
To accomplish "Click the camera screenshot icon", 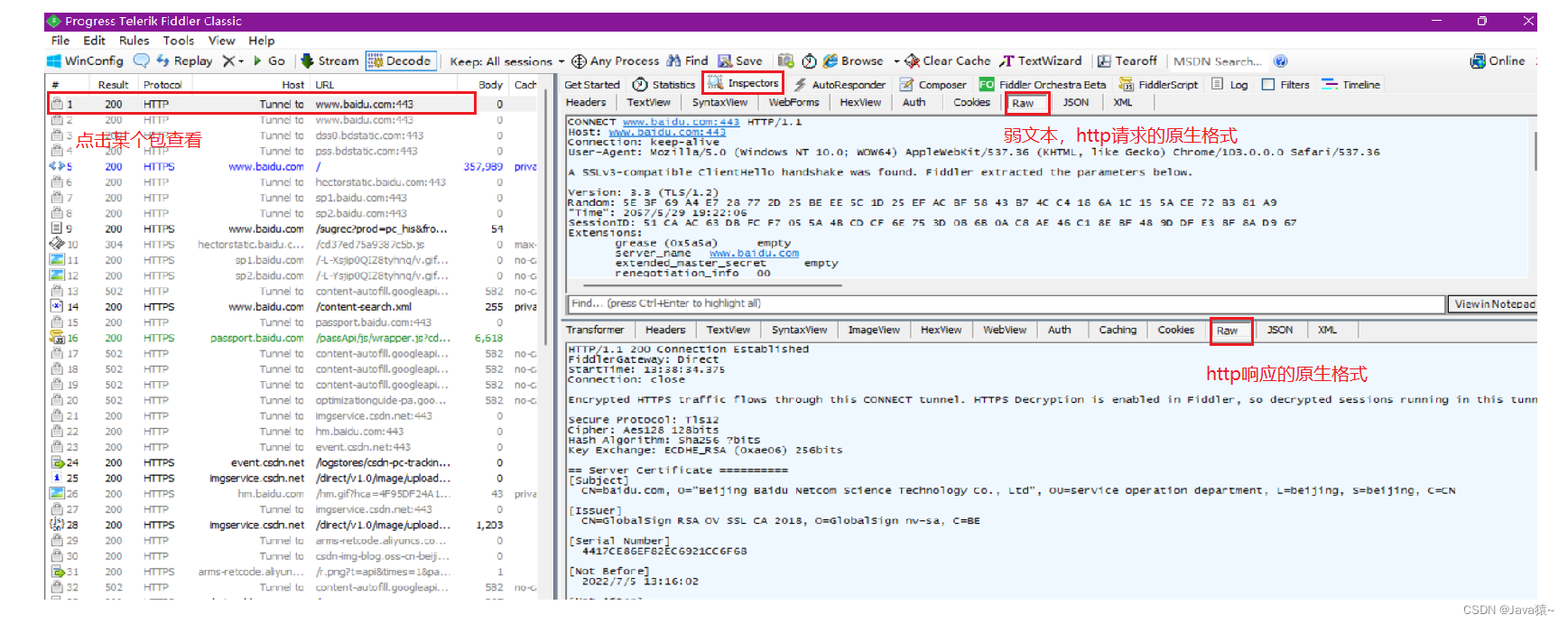I will 785,61.
